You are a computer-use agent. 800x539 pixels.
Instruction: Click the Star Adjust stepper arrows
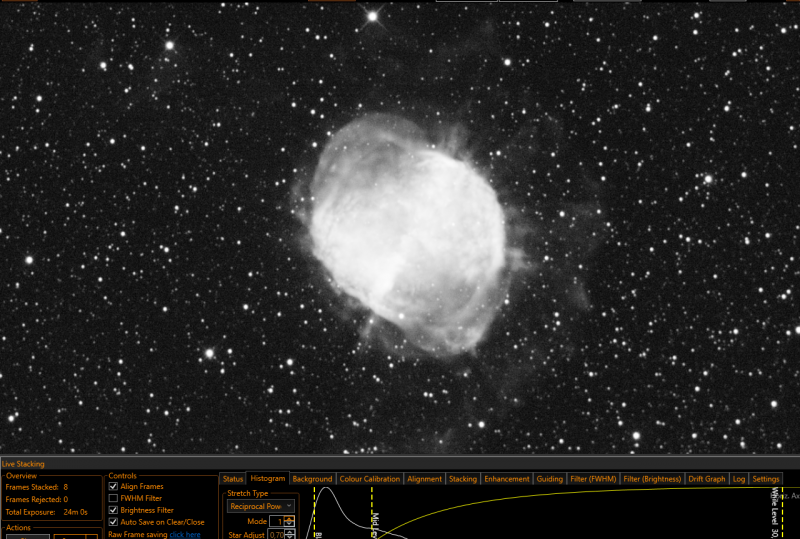pyautogui.click(x=289, y=534)
